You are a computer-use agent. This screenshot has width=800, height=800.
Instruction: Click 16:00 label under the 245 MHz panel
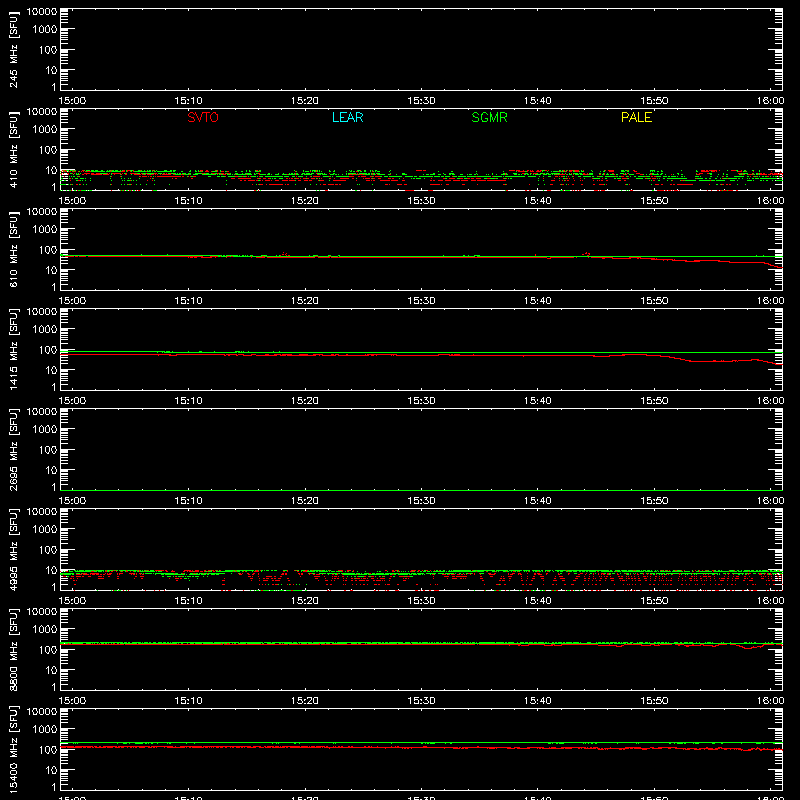click(x=770, y=101)
